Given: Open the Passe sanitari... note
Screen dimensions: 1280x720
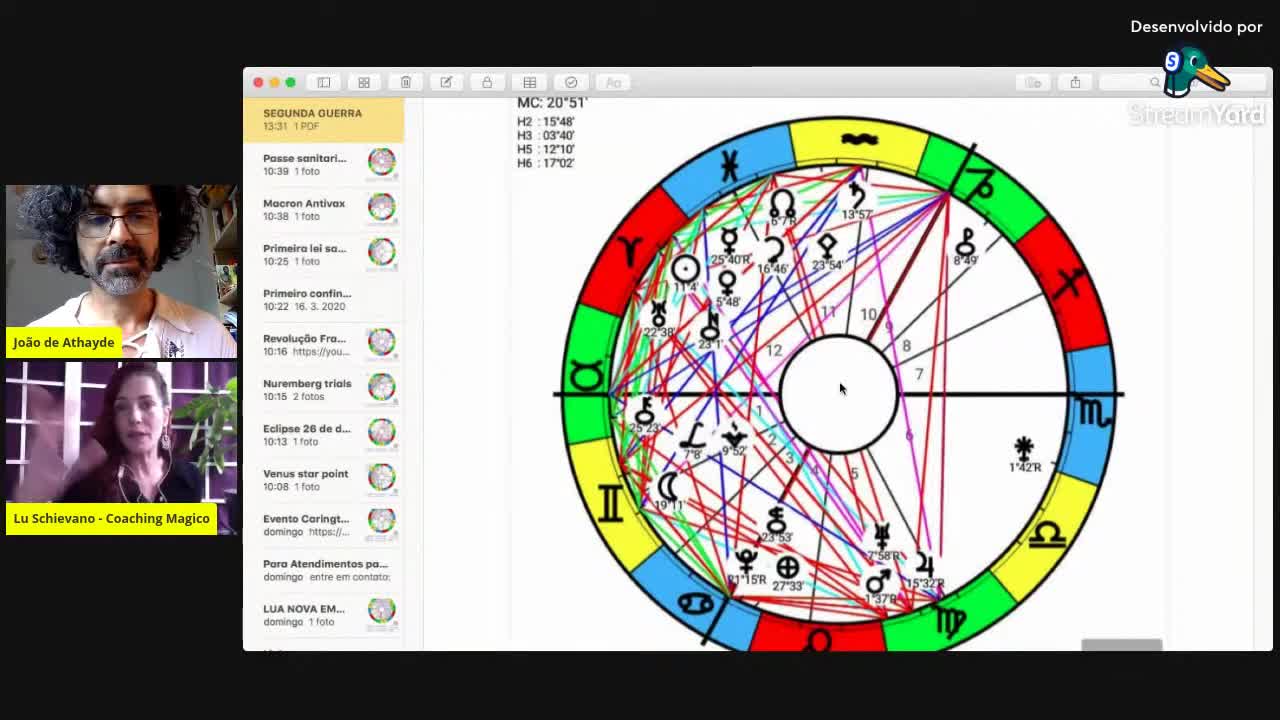Looking at the screenshot, I should click(323, 164).
